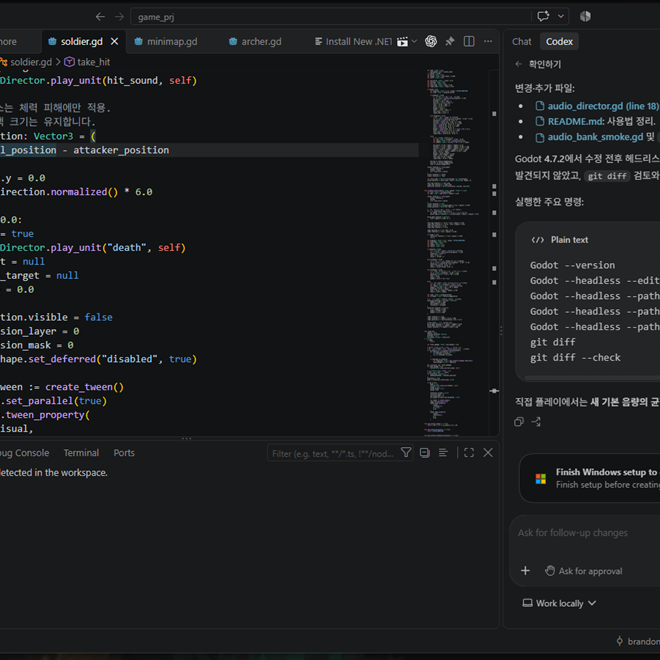Switch to the Terminal panel tab
660x660 pixels.
coord(81,453)
